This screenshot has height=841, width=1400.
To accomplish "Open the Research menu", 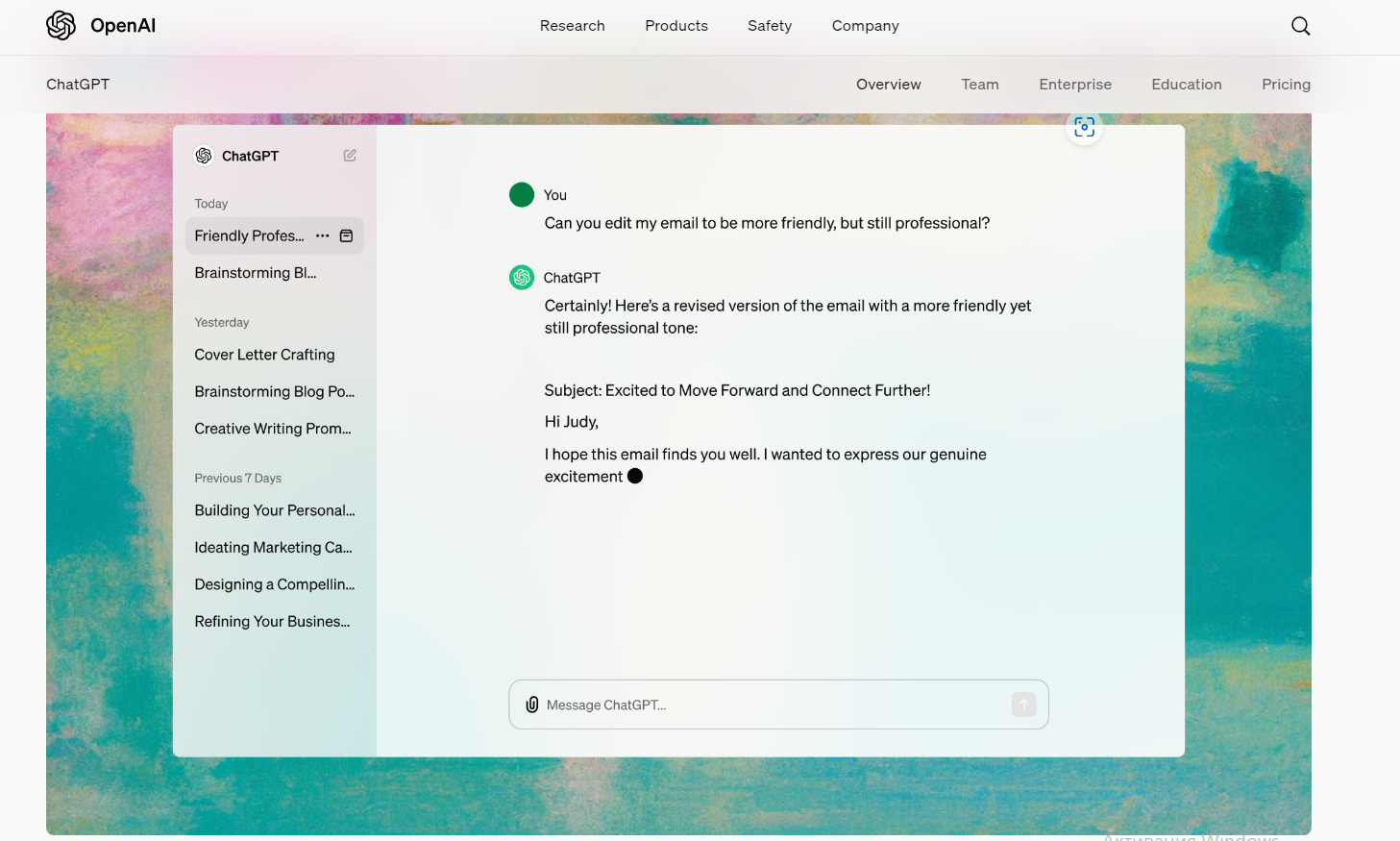I will 573,26.
